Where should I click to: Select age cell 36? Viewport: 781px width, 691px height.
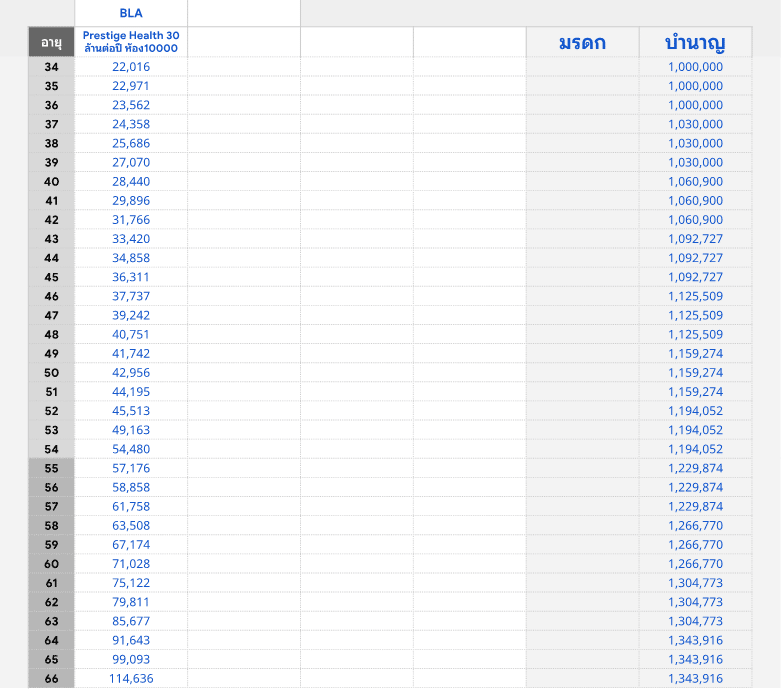[51, 105]
